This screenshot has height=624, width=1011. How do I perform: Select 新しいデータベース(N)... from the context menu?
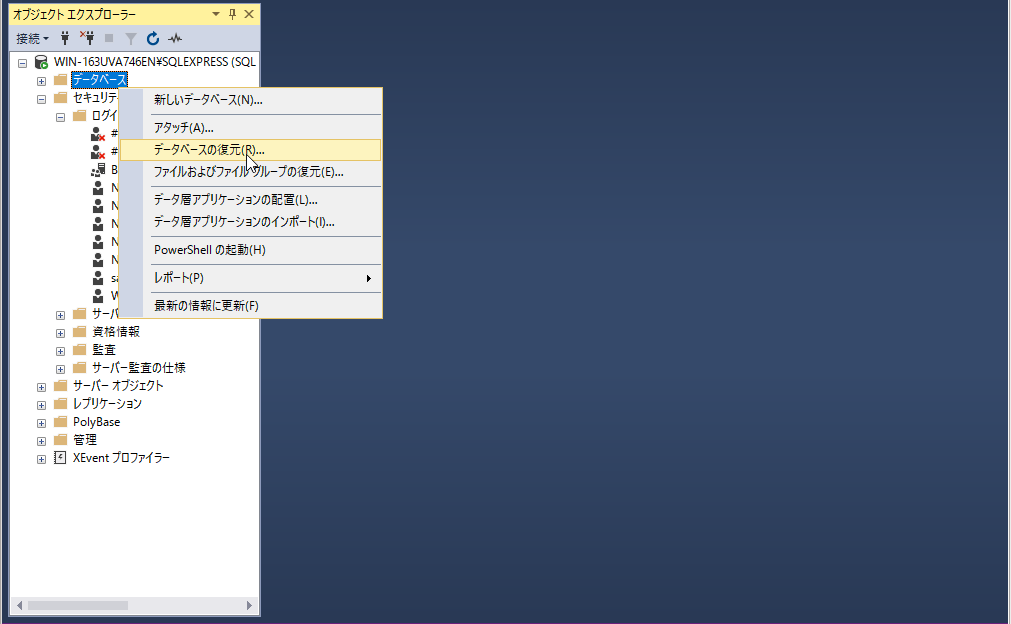(208, 100)
